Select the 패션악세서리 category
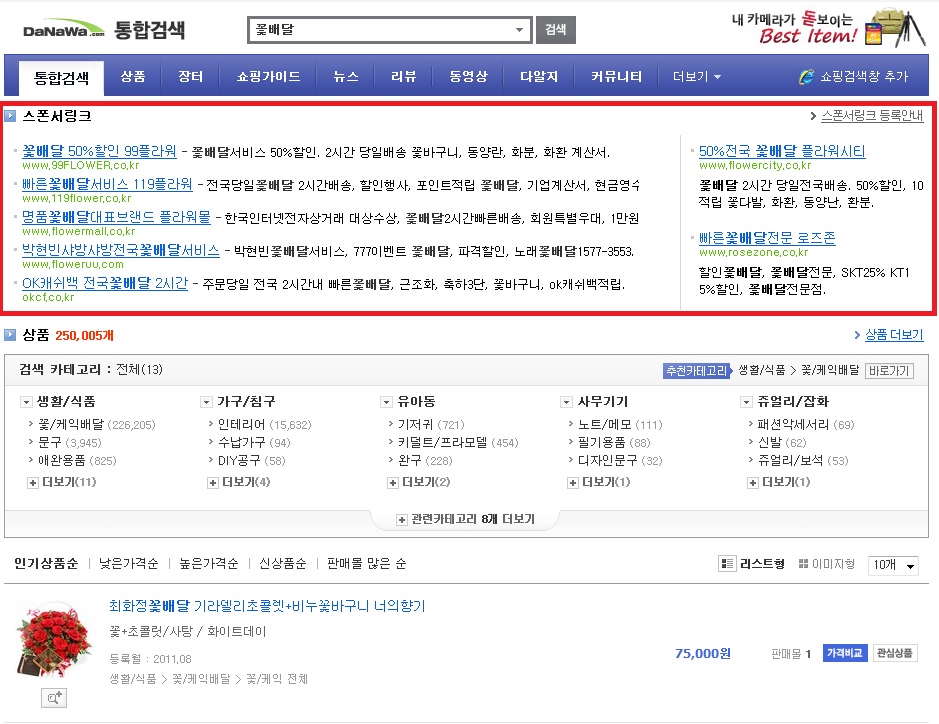 (x=793, y=425)
